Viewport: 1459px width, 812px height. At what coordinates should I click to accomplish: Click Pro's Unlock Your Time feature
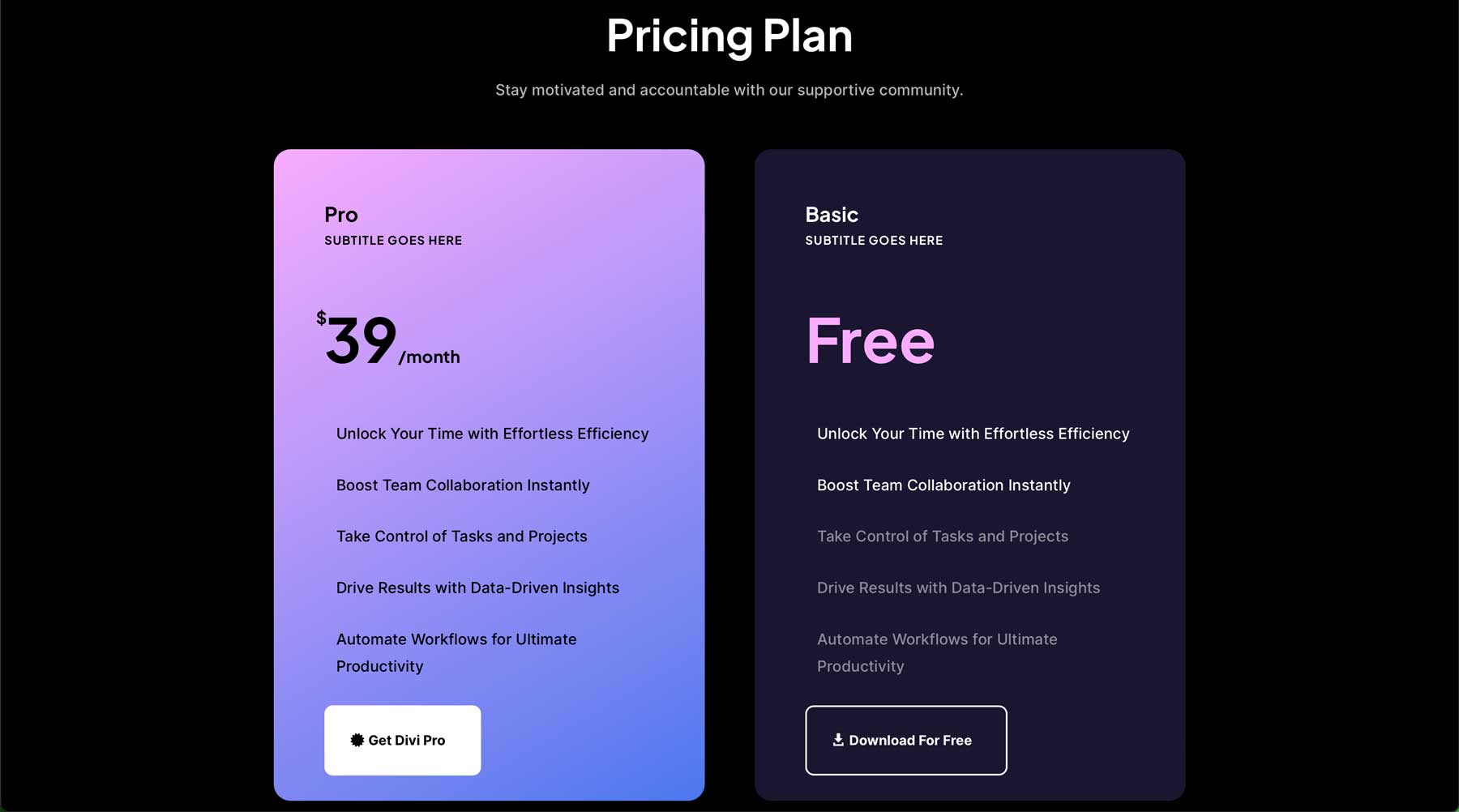coord(492,434)
